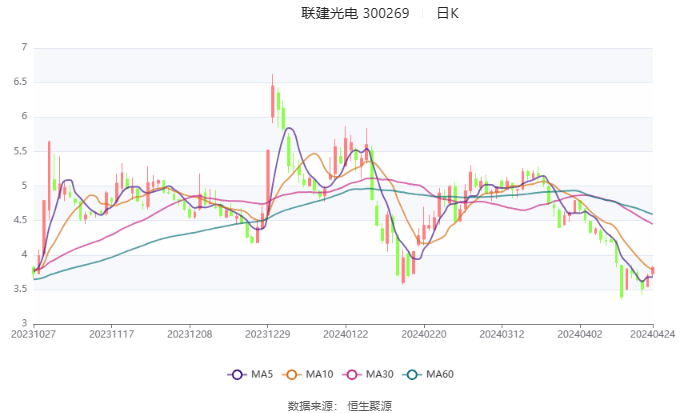
Task: Select the 20231229 date on x-axis
Action: click(x=268, y=335)
